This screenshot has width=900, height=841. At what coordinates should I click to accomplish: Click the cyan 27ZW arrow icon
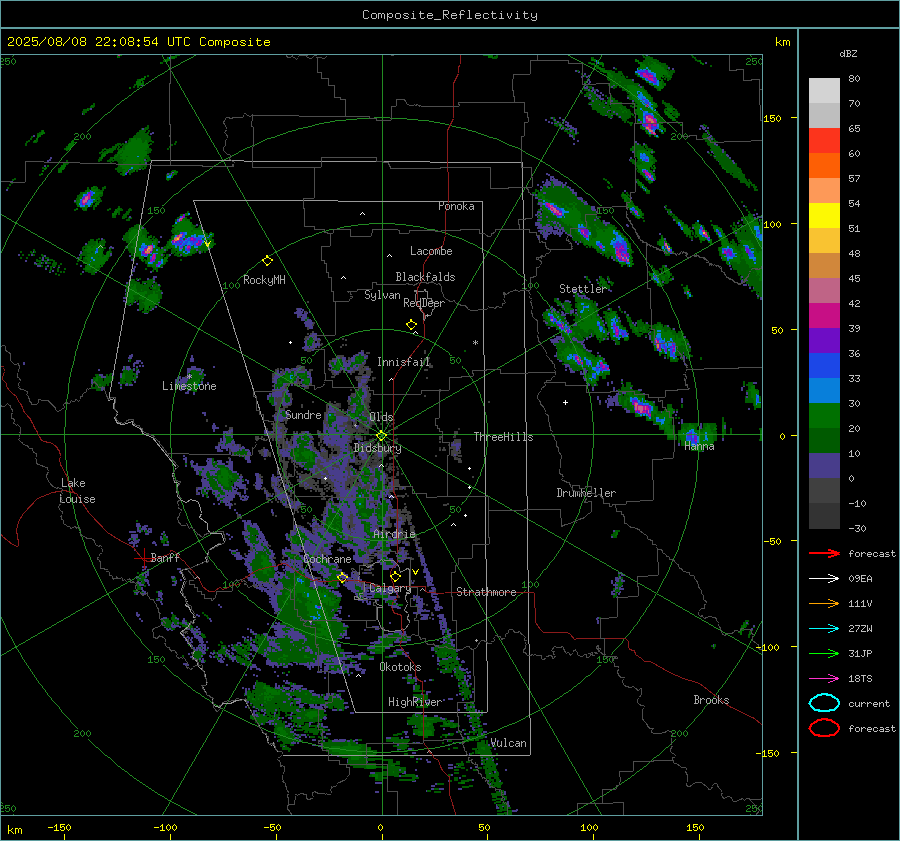tap(824, 629)
